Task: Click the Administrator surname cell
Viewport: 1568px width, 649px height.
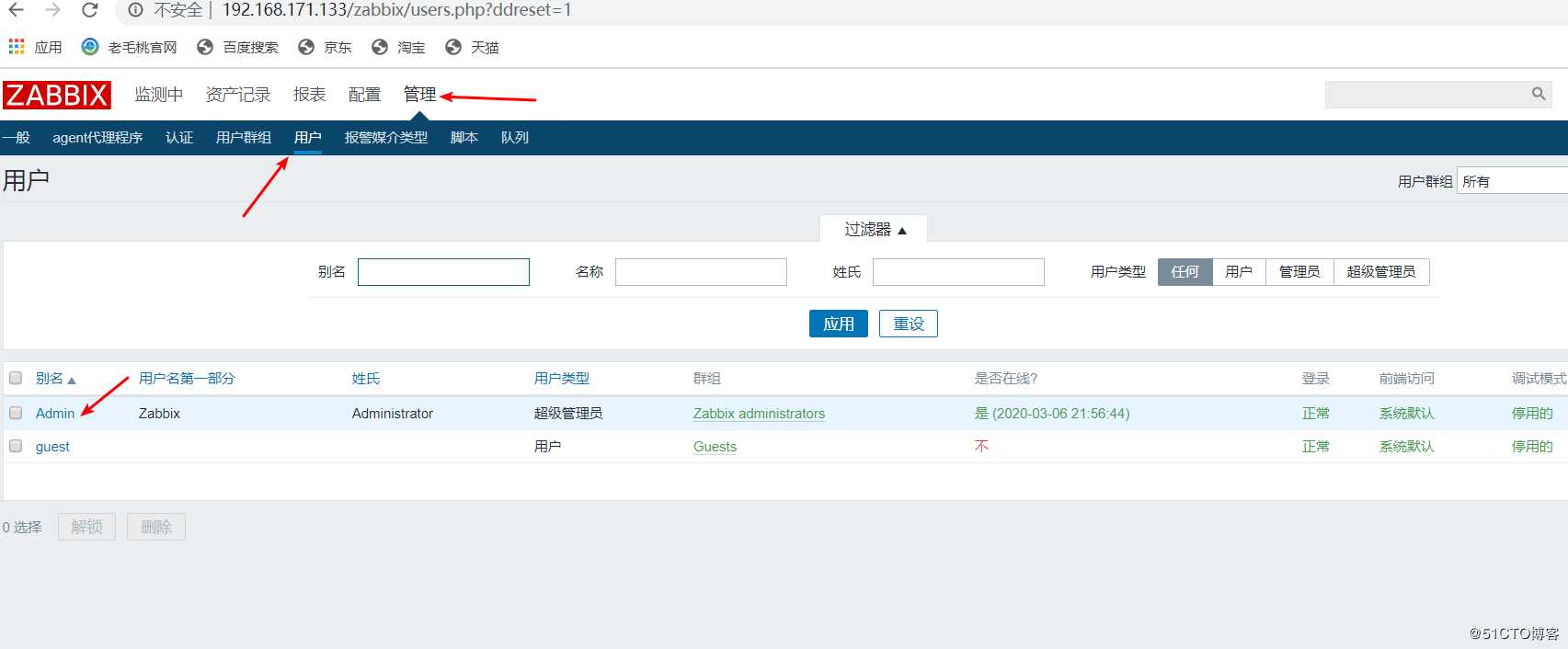Action: [393, 414]
